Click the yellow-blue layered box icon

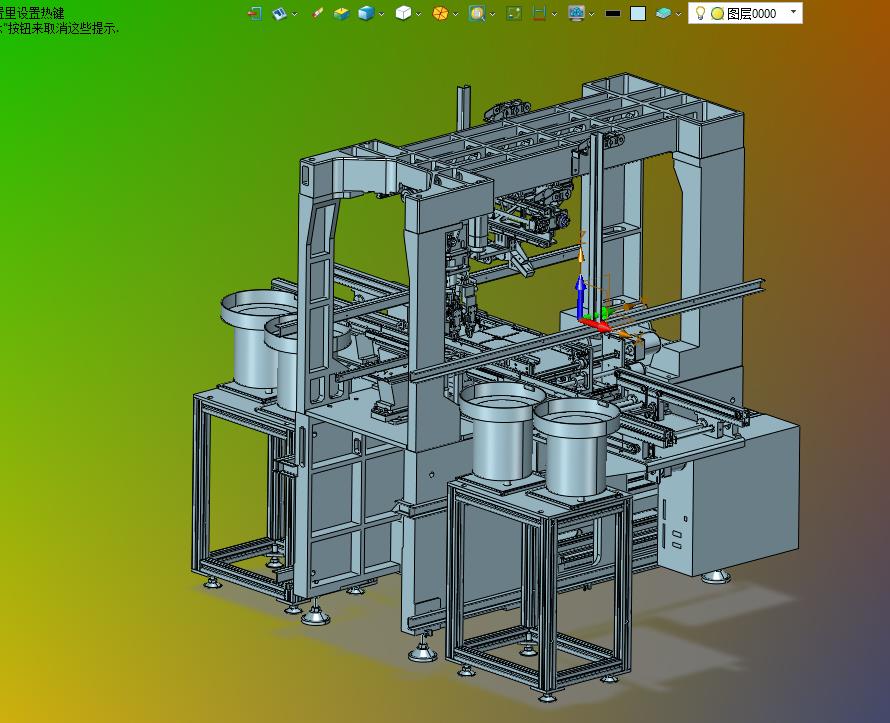coord(341,13)
